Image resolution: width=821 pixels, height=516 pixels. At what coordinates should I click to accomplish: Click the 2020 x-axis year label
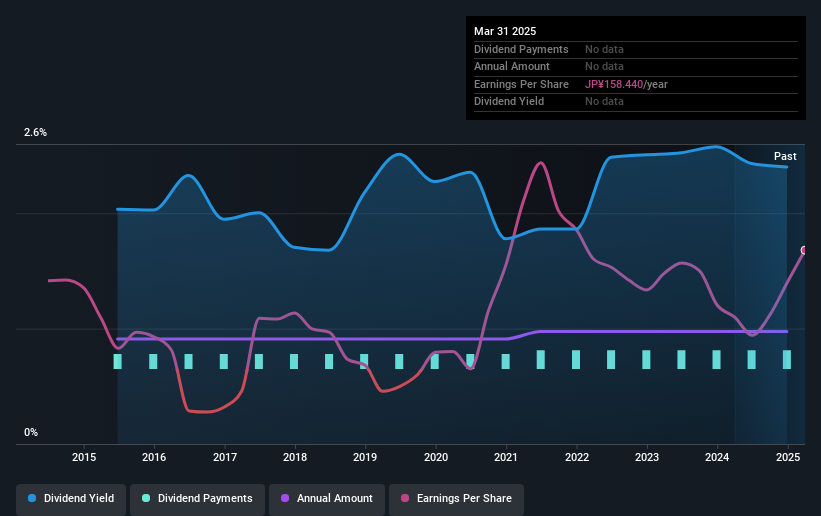pos(436,457)
